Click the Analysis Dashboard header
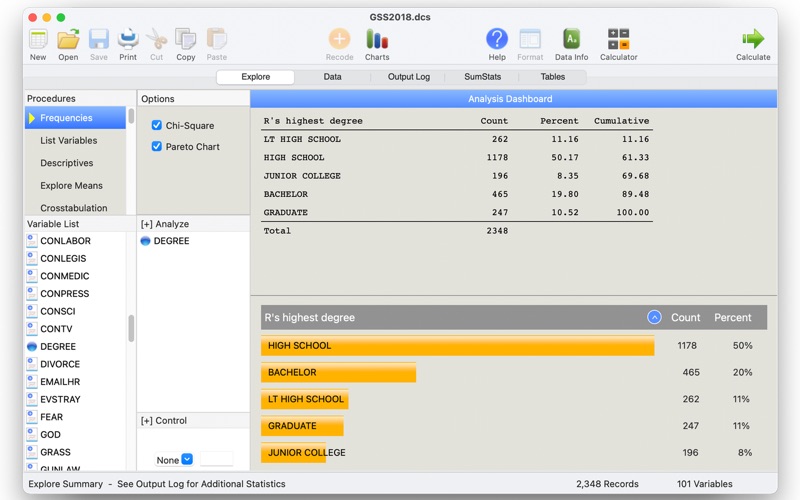The height and width of the screenshot is (500, 800). (x=513, y=99)
